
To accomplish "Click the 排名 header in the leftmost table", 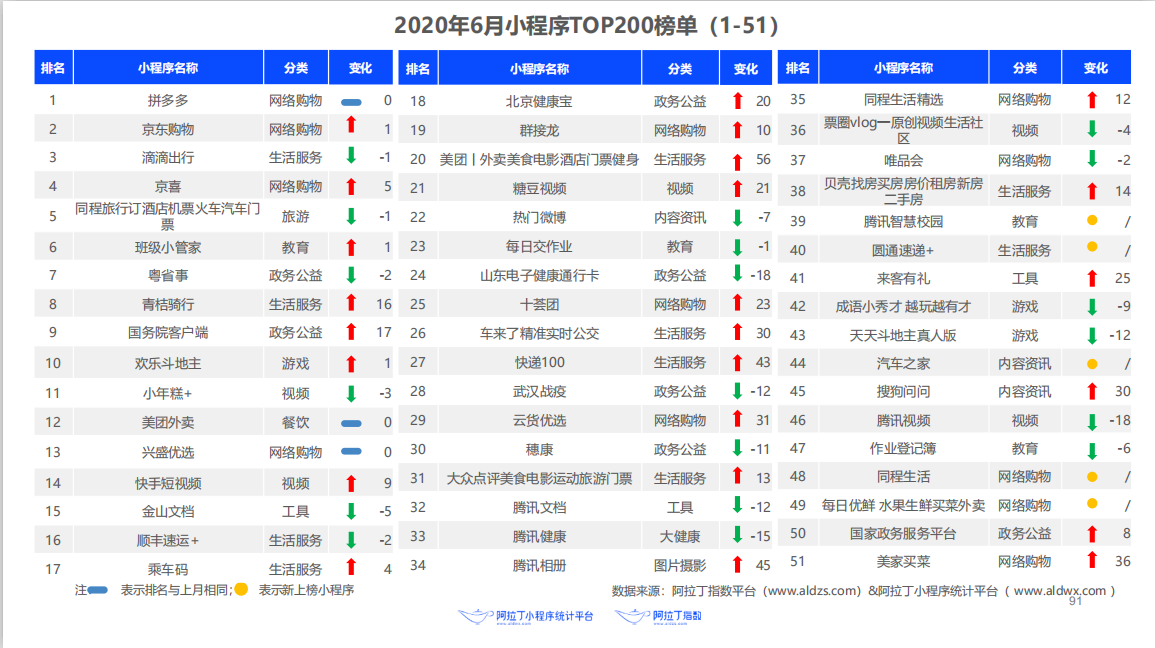I will click(53, 68).
